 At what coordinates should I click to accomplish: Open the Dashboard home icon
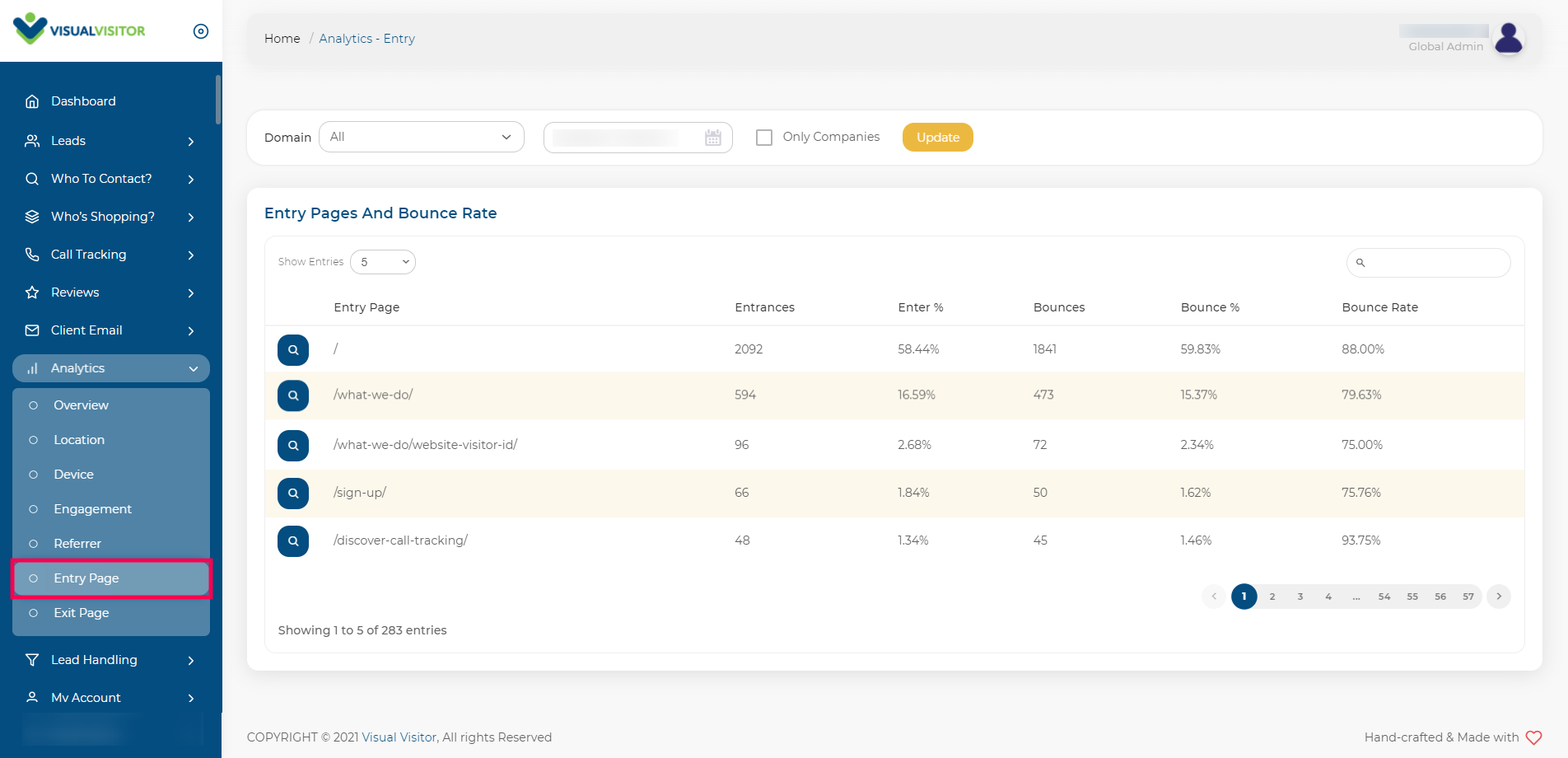click(32, 101)
